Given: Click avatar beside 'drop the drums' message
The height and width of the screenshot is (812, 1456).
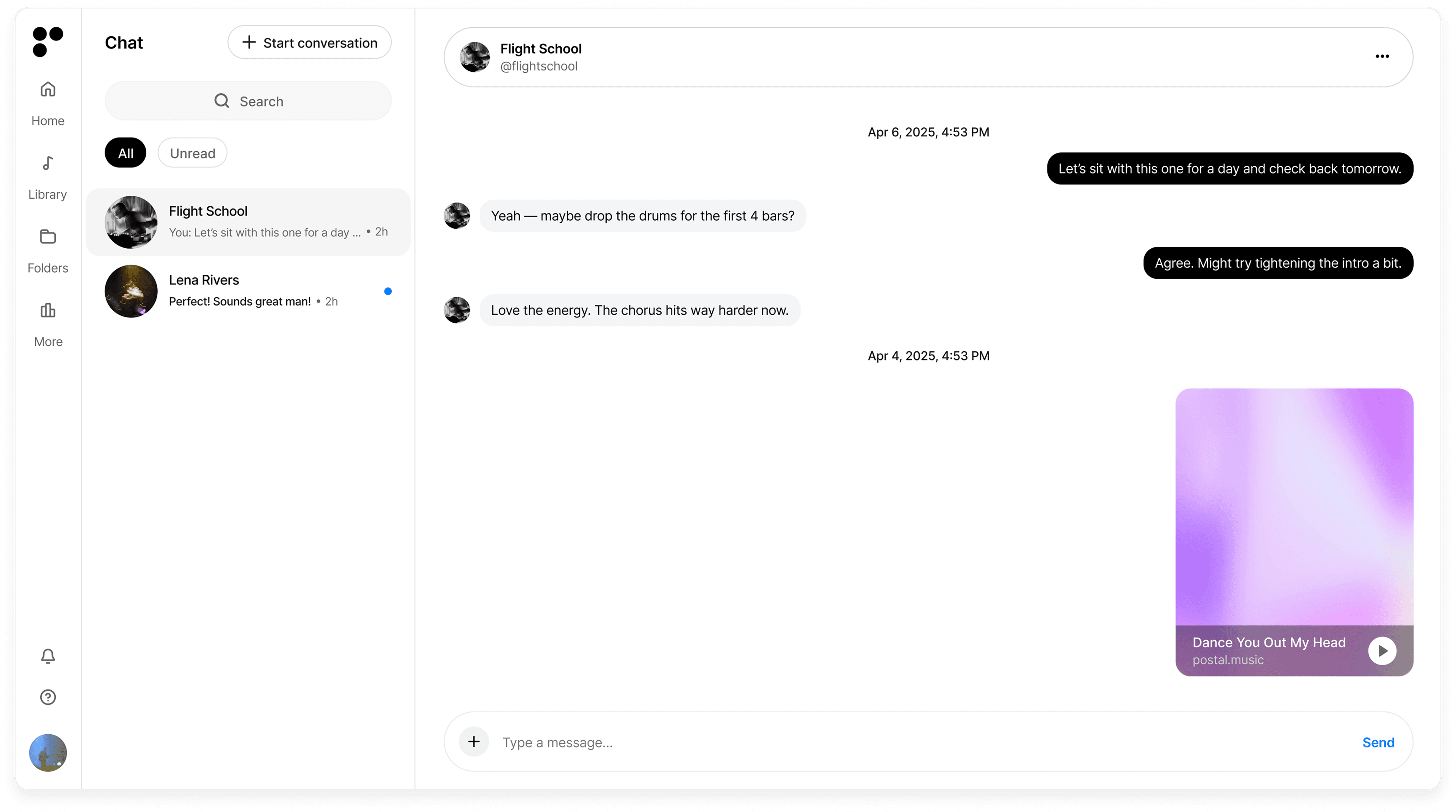Looking at the screenshot, I should click(457, 216).
